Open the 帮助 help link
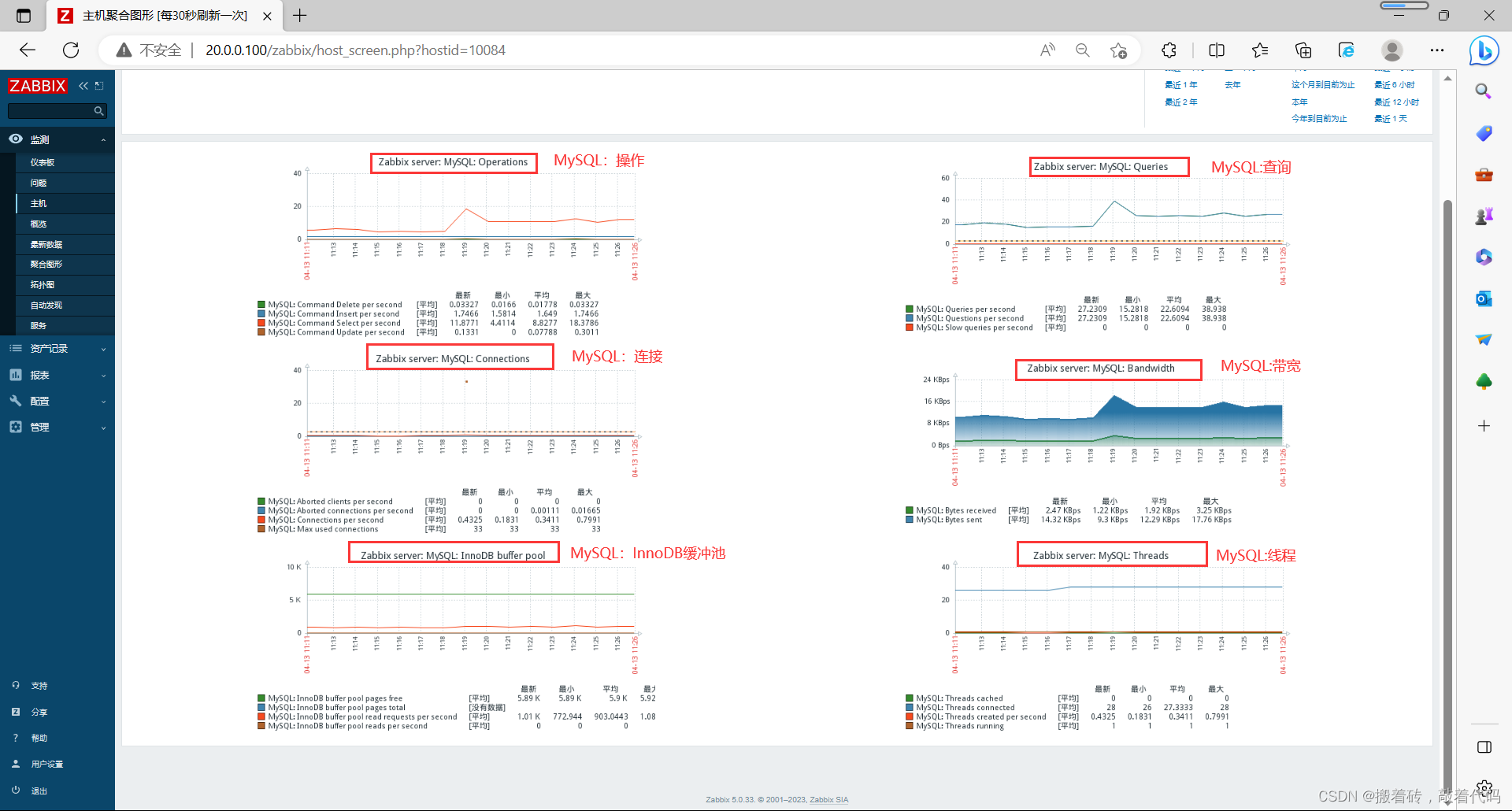The image size is (1512, 811). [x=39, y=738]
